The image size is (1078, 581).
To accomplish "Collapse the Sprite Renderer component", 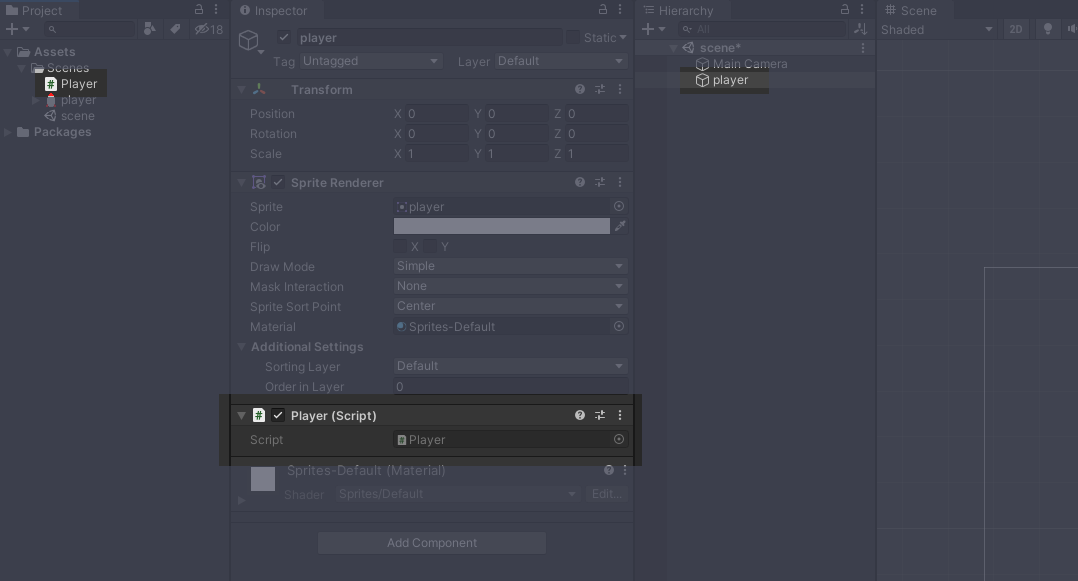I will tap(241, 183).
